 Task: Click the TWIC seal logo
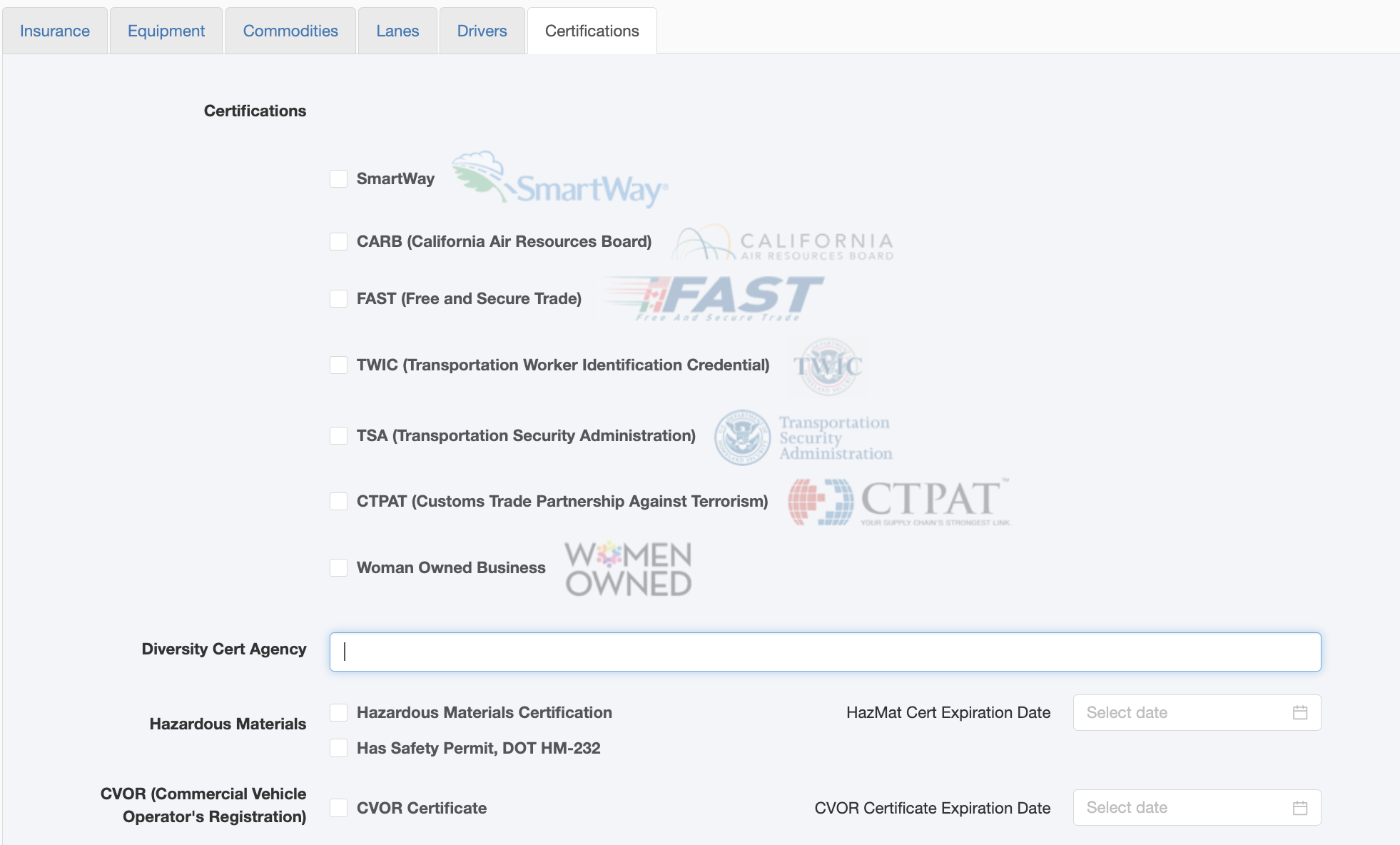click(x=828, y=367)
